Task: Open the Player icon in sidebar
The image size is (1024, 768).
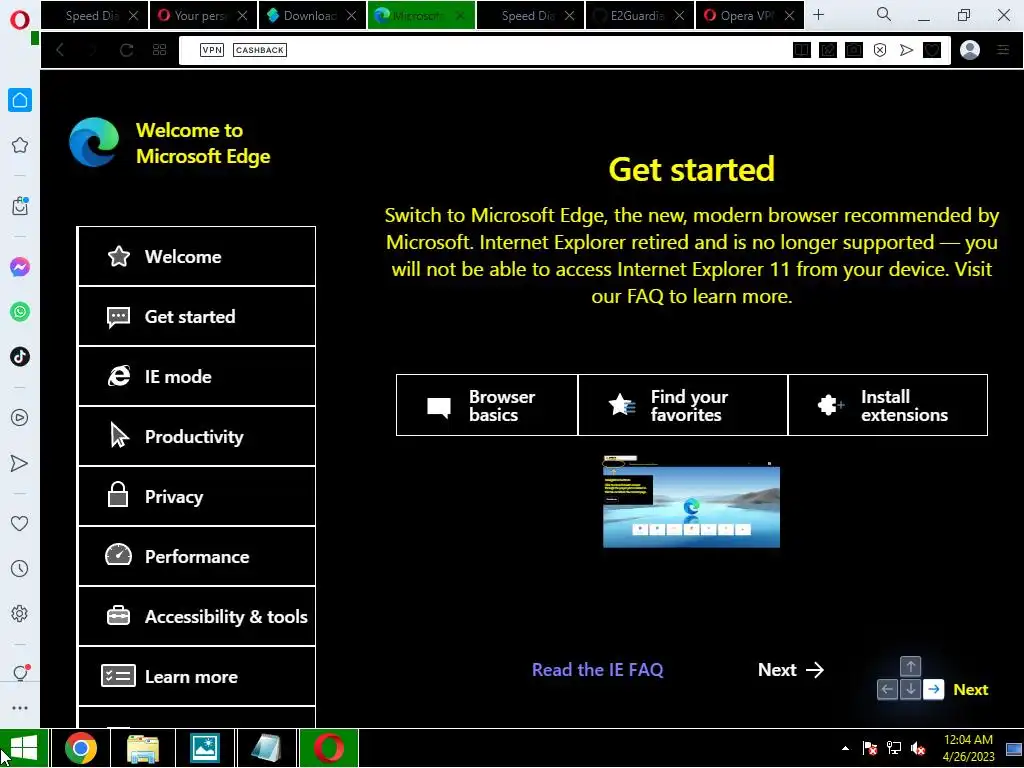Action: coord(20,417)
